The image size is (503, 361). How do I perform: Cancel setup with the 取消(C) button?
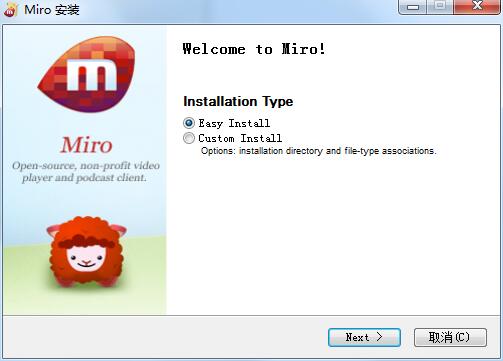[450, 337]
